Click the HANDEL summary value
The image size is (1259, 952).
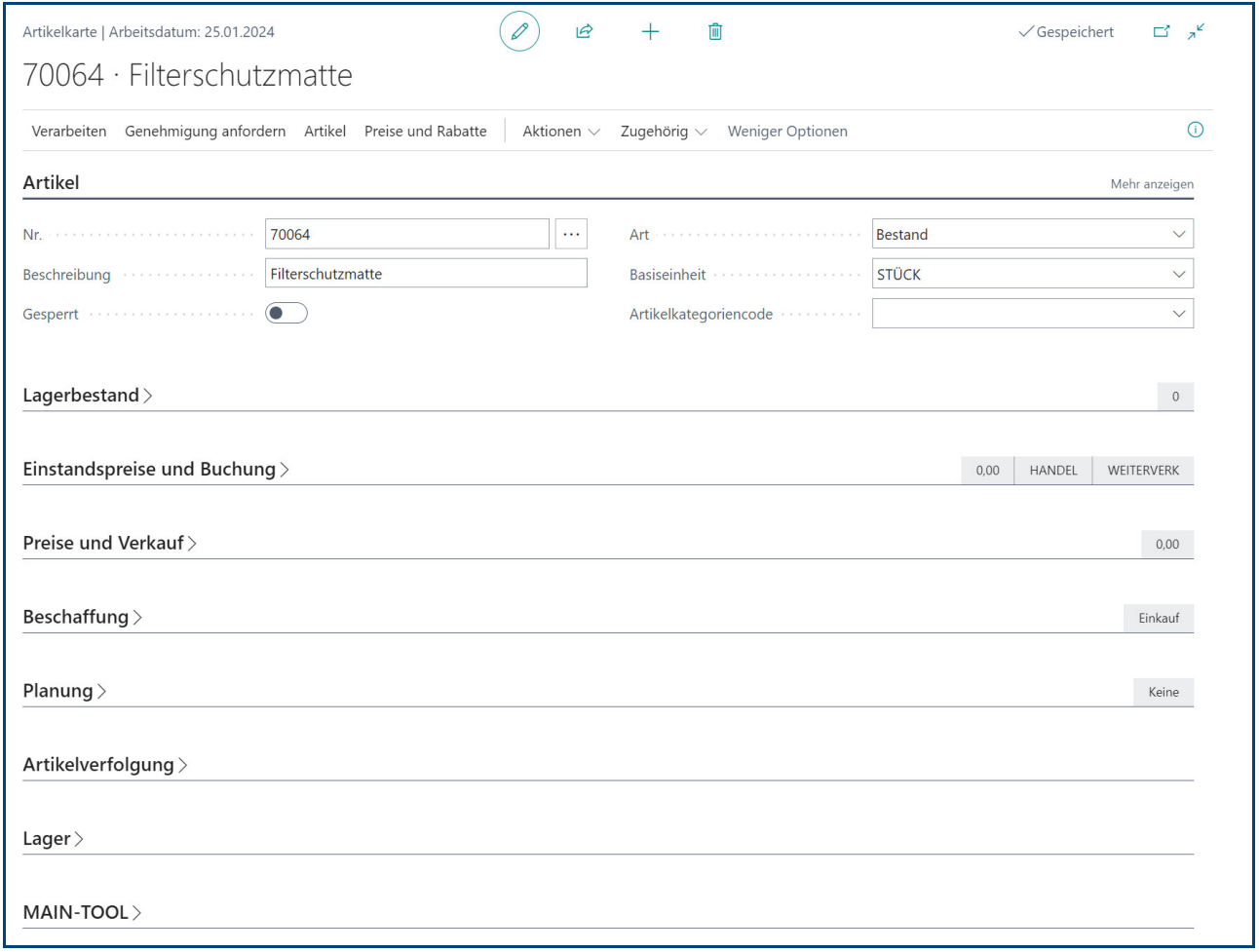(1053, 471)
